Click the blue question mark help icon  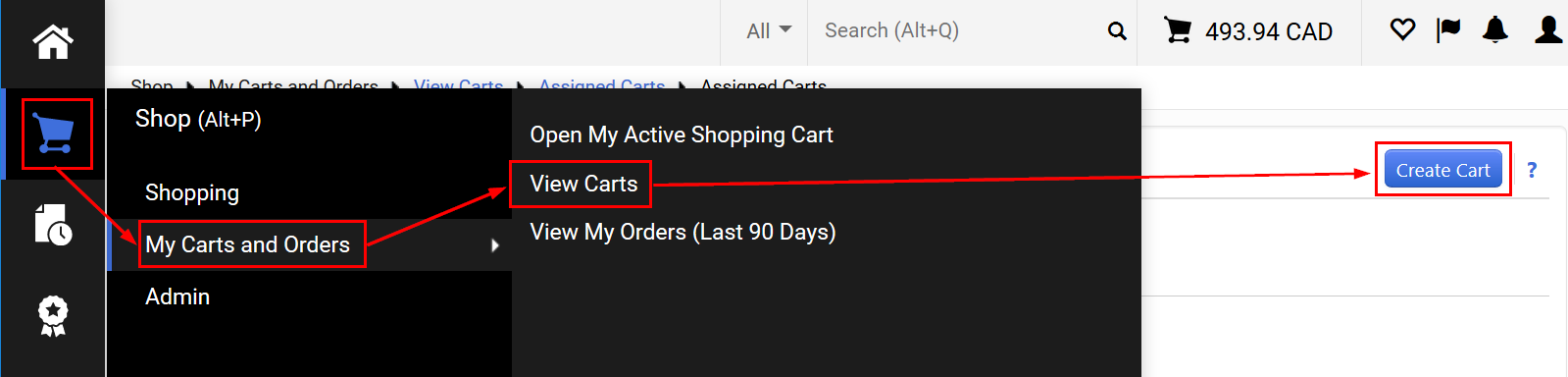coord(1532,170)
